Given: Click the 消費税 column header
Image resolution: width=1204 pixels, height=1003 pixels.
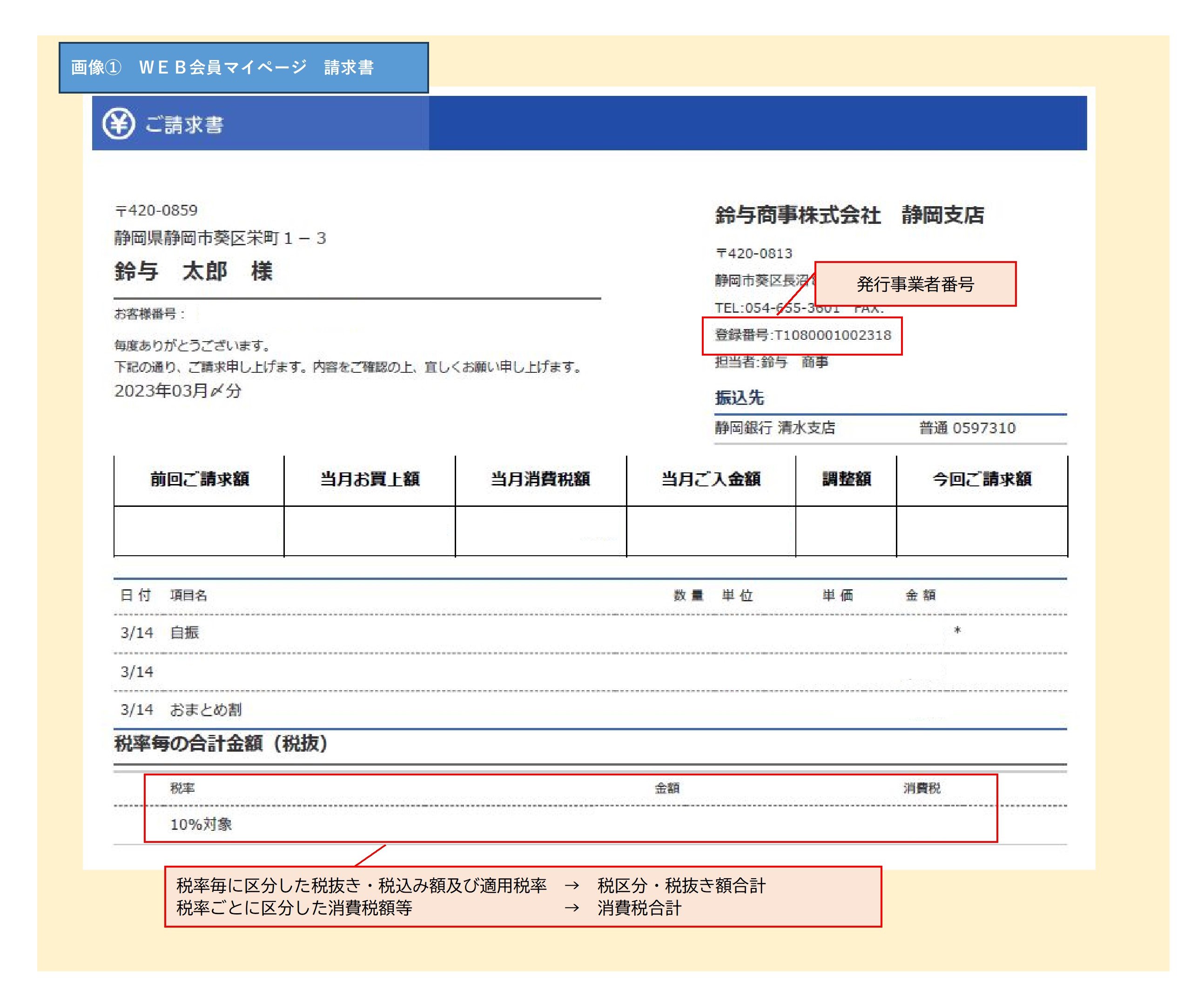Looking at the screenshot, I should [x=922, y=788].
